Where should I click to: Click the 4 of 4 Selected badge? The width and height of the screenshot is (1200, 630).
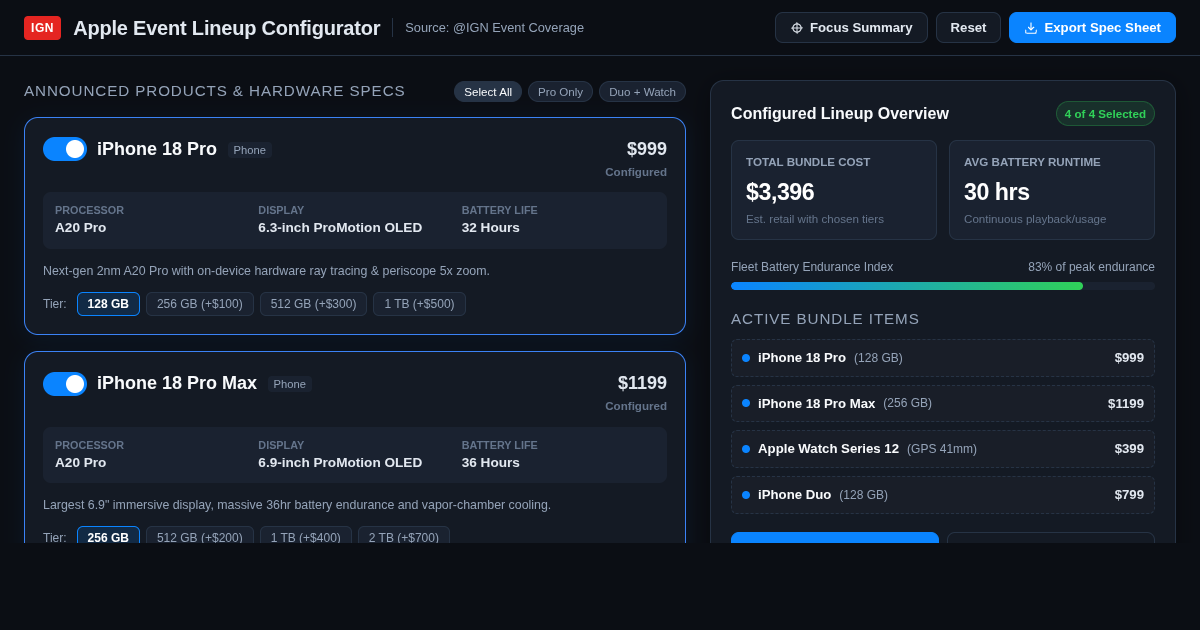[x=1105, y=114]
